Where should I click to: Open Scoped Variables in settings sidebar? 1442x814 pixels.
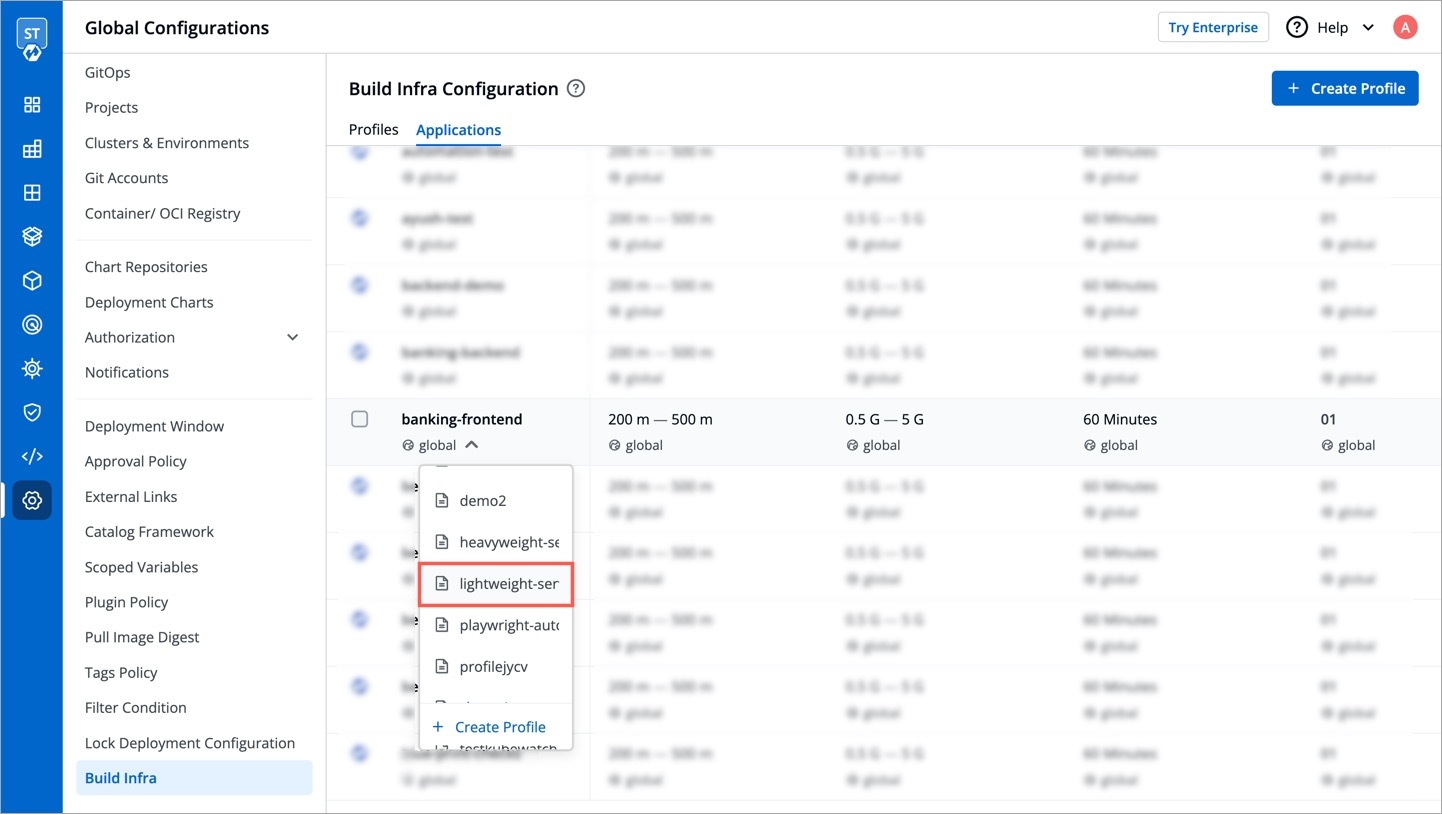(x=141, y=567)
